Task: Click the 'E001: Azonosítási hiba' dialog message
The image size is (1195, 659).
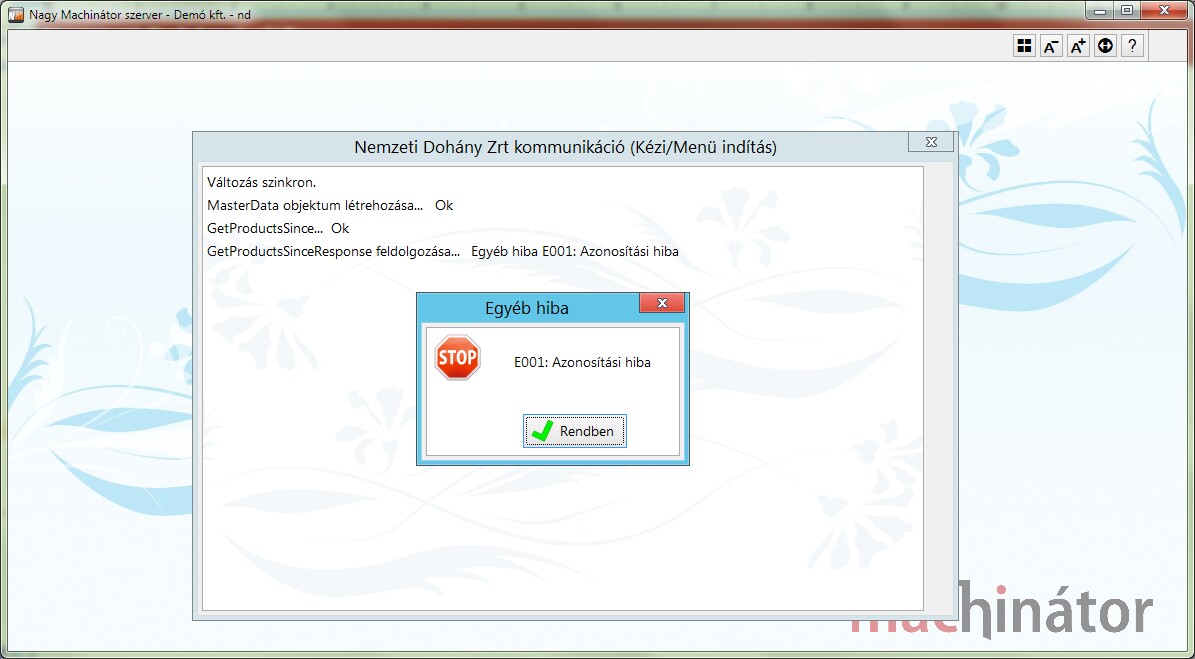Action: coord(582,363)
